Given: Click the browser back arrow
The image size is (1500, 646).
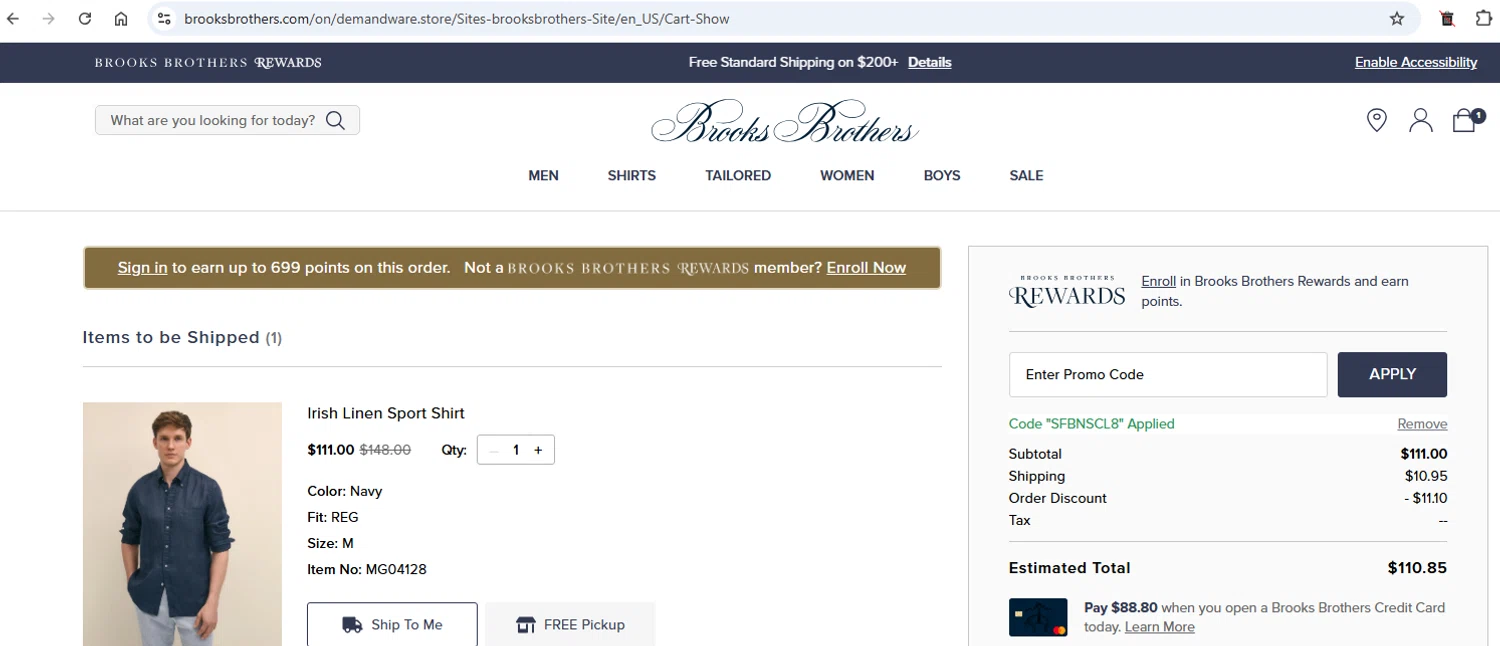Looking at the screenshot, I should (x=13, y=19).
